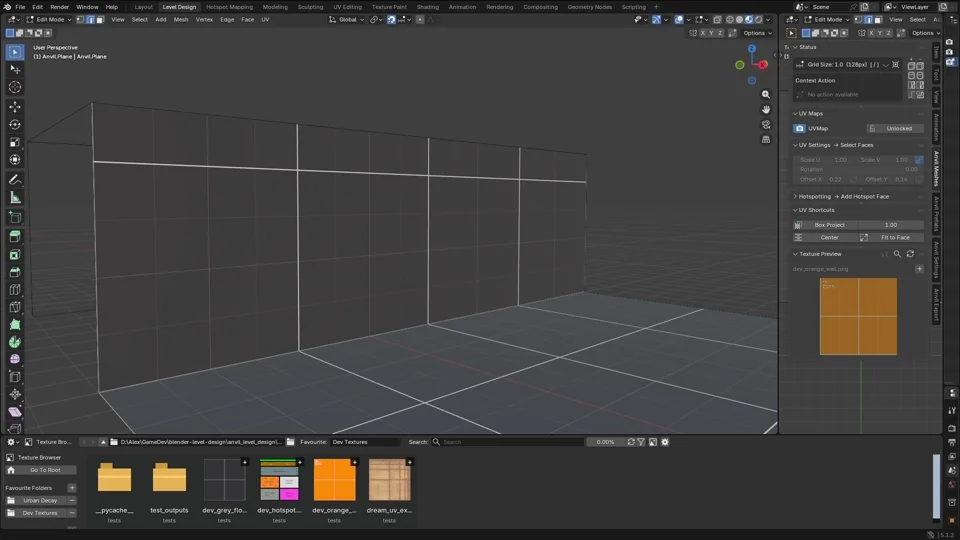960x540 pixels.
Task: Collapse the Texture Preview section
Action: (795, 254)
